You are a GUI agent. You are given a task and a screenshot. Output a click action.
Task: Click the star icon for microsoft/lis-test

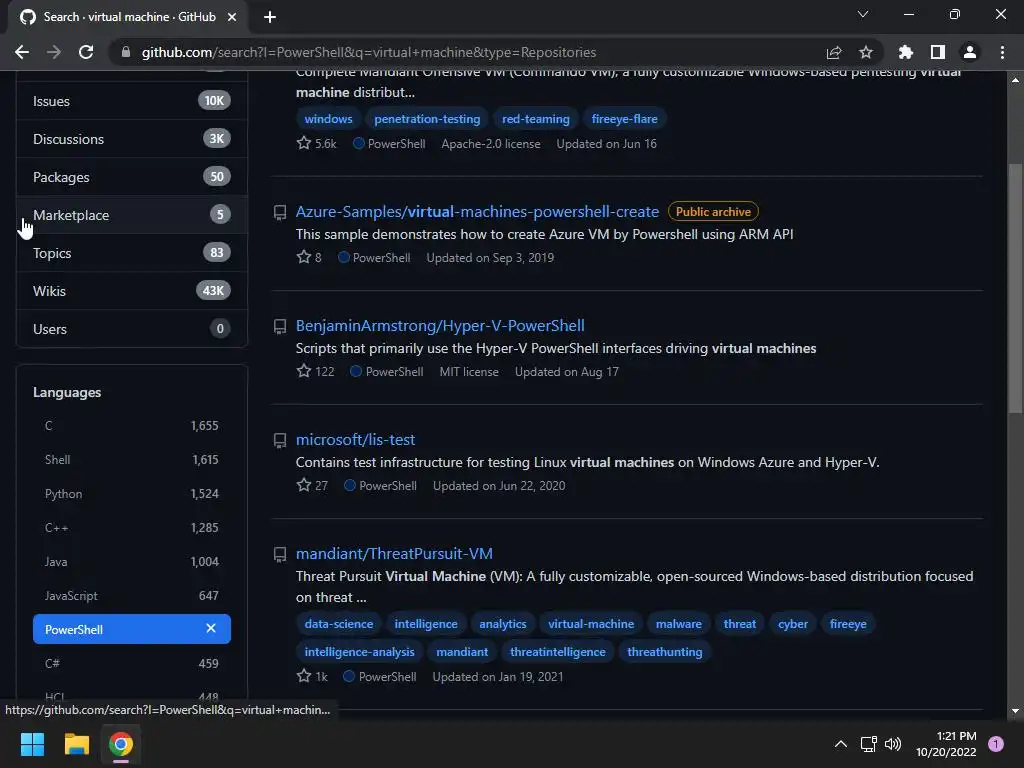(304, 485)
